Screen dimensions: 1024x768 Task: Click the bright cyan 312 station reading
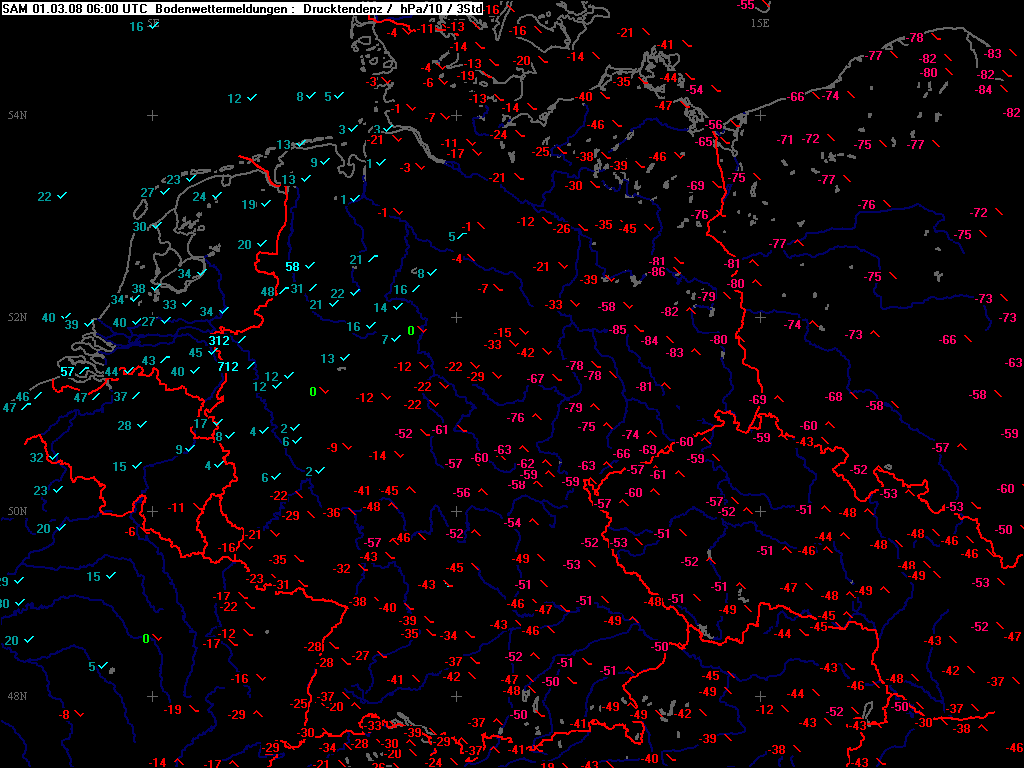[219, 341]
